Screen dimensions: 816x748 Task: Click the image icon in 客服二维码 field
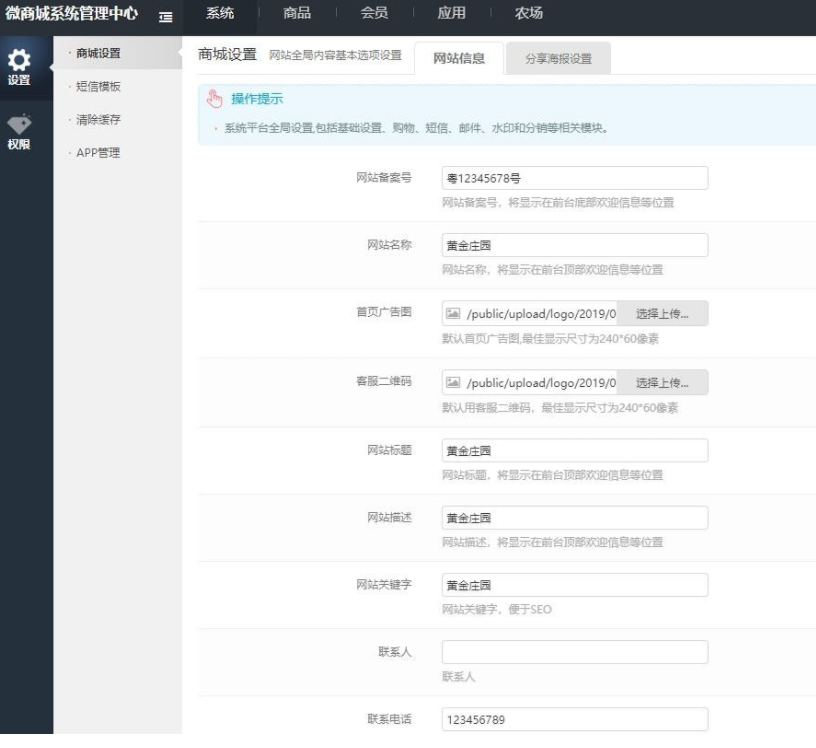453,383
